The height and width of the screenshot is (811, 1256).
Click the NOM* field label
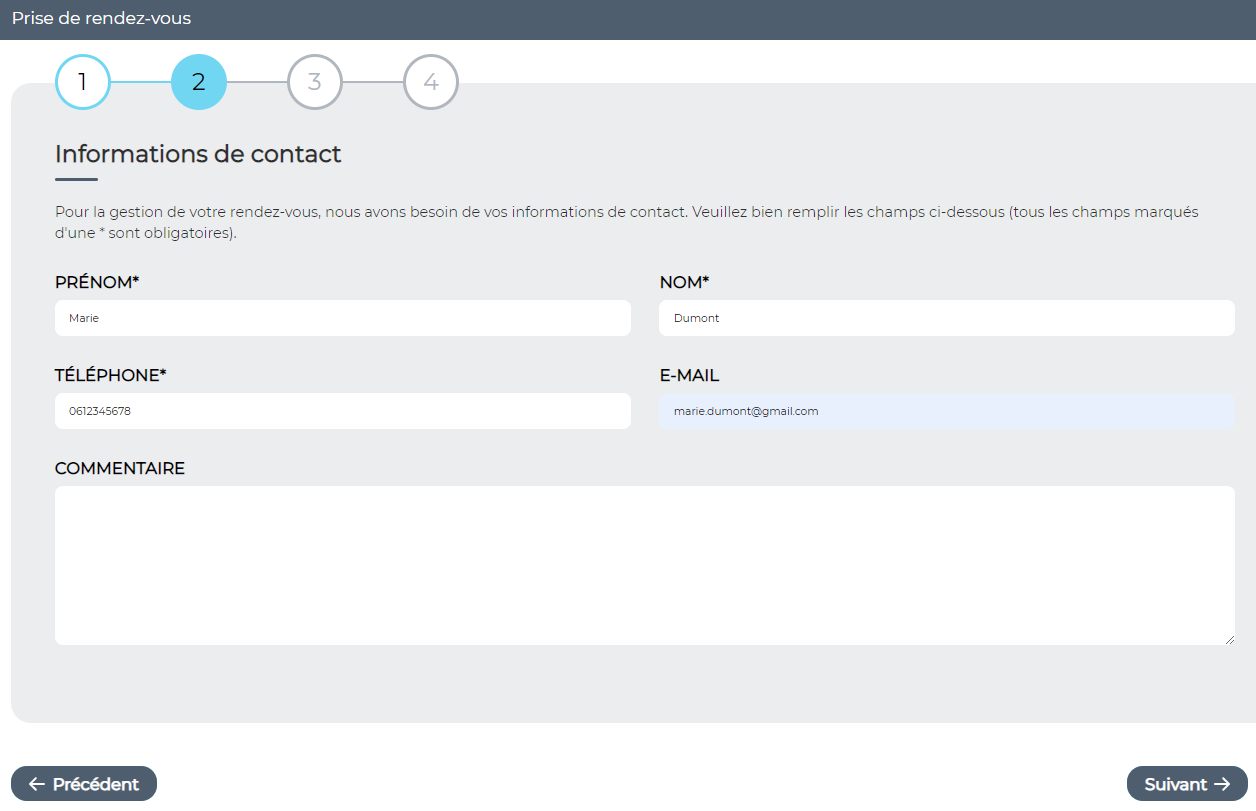684,283
